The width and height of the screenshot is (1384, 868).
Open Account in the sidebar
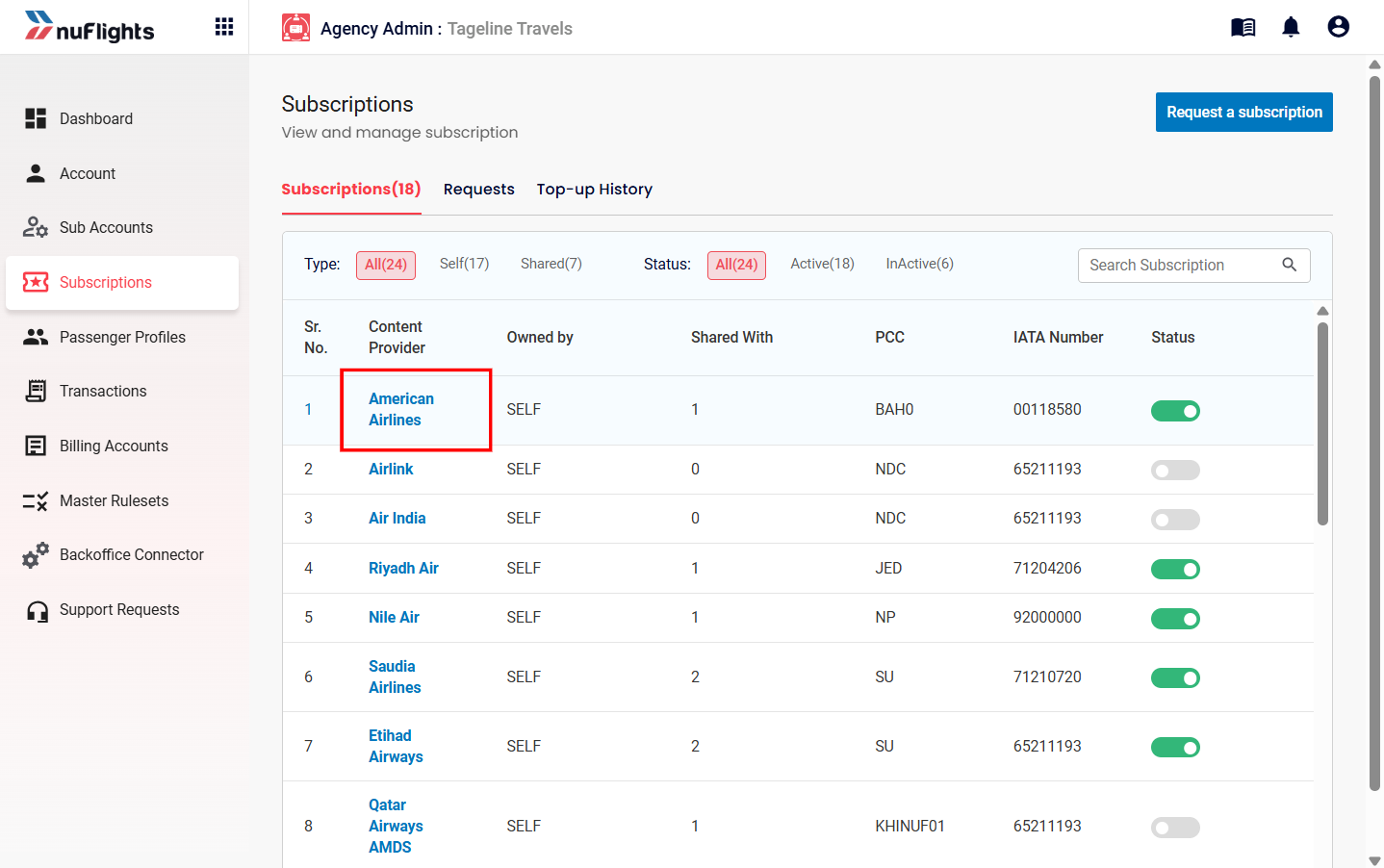(x=88, y=173)
